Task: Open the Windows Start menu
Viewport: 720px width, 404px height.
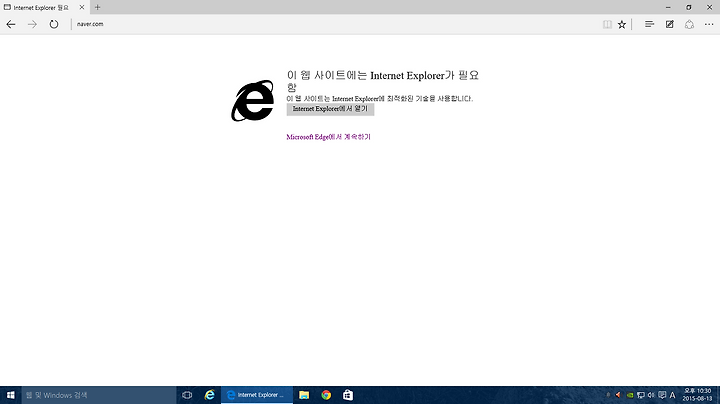Action: 11,395
